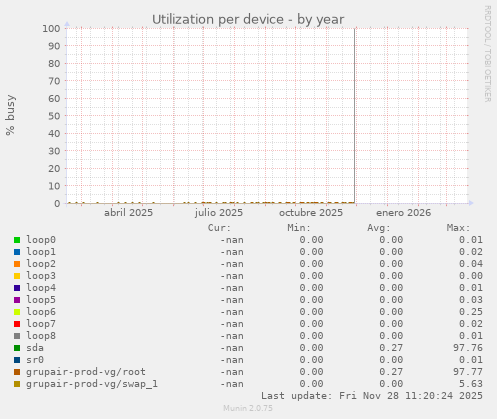Click the loop8 gray color swatch
This screenshot has width=497, height=419.
tap(17, 336)
